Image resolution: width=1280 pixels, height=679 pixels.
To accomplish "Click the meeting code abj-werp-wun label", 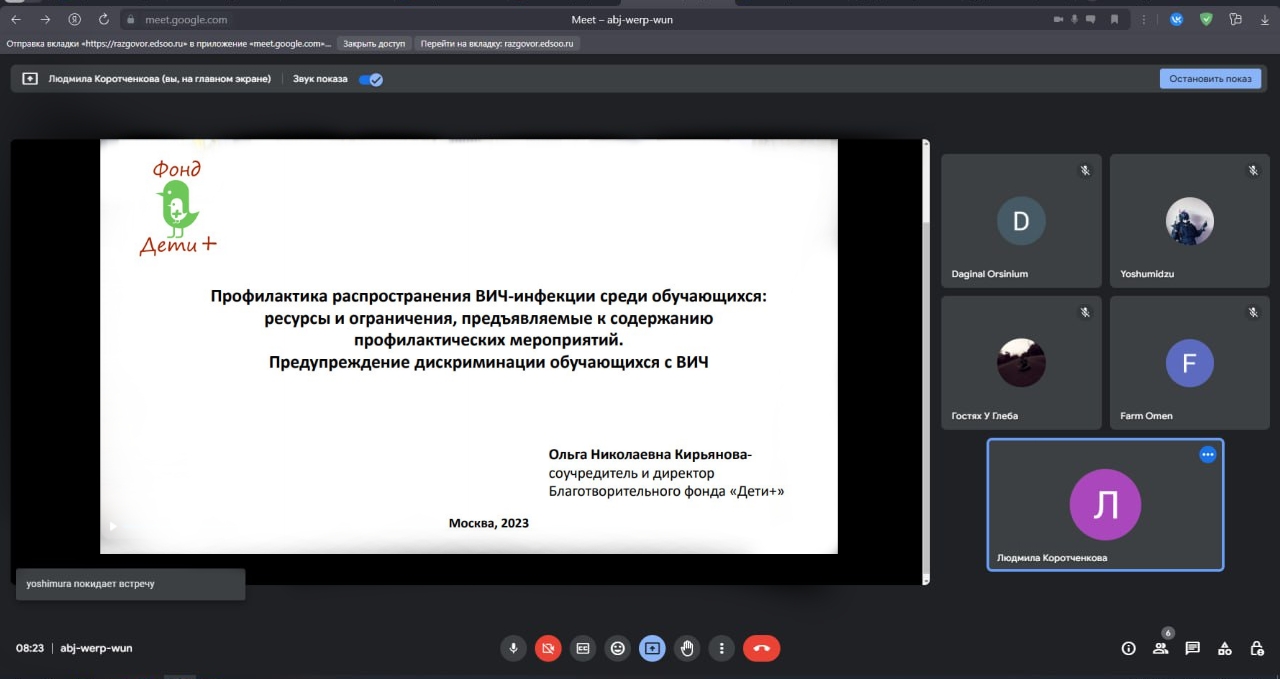I will pos(96,648).
